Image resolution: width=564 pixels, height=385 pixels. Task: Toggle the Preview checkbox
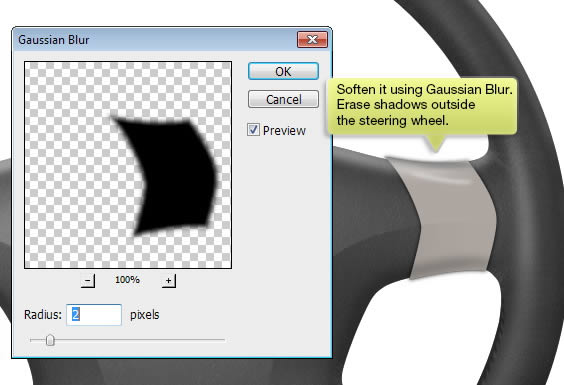click(x=253, y=130)
